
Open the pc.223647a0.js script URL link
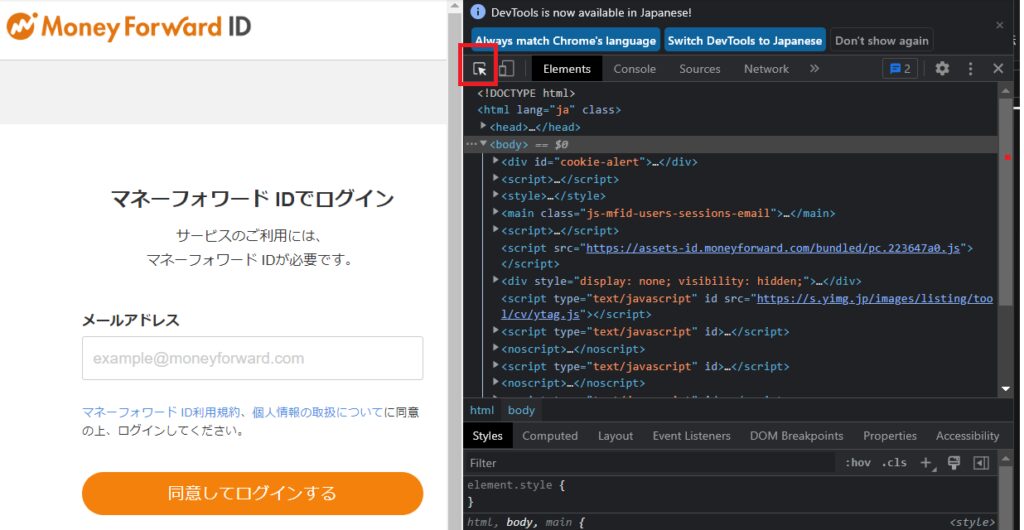point(773,248)
